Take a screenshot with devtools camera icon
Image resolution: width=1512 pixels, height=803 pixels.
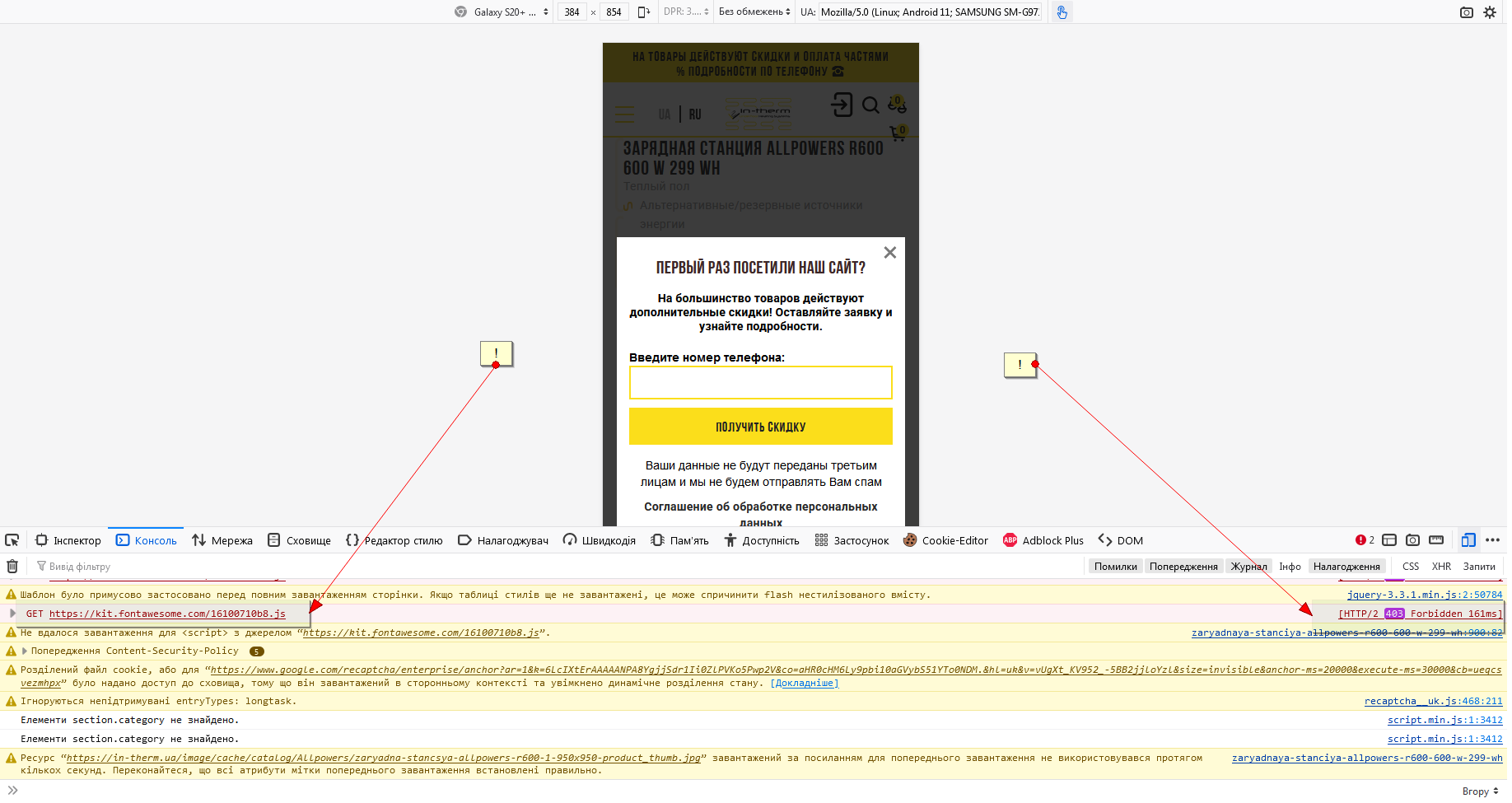coord(1412,540)
